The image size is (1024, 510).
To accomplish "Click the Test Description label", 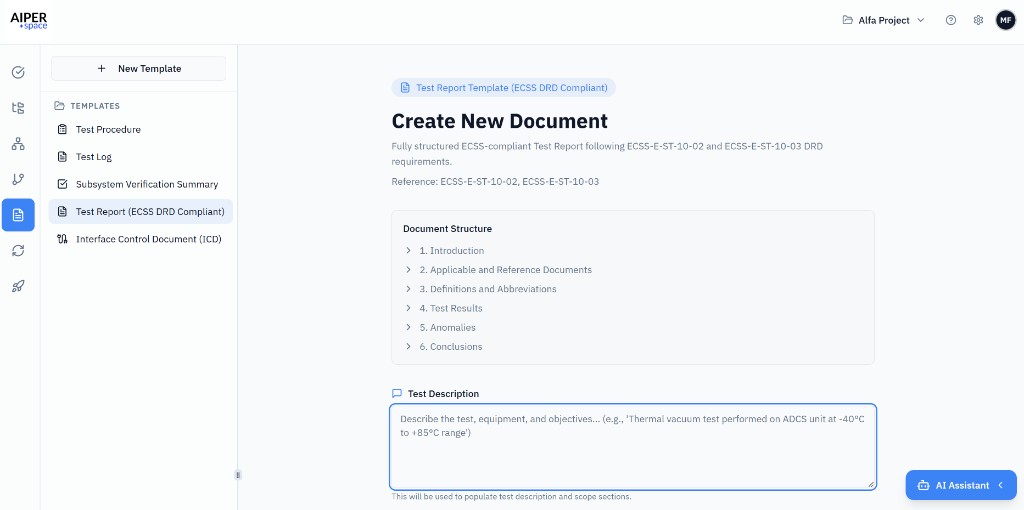I will [x=443, y=394].
